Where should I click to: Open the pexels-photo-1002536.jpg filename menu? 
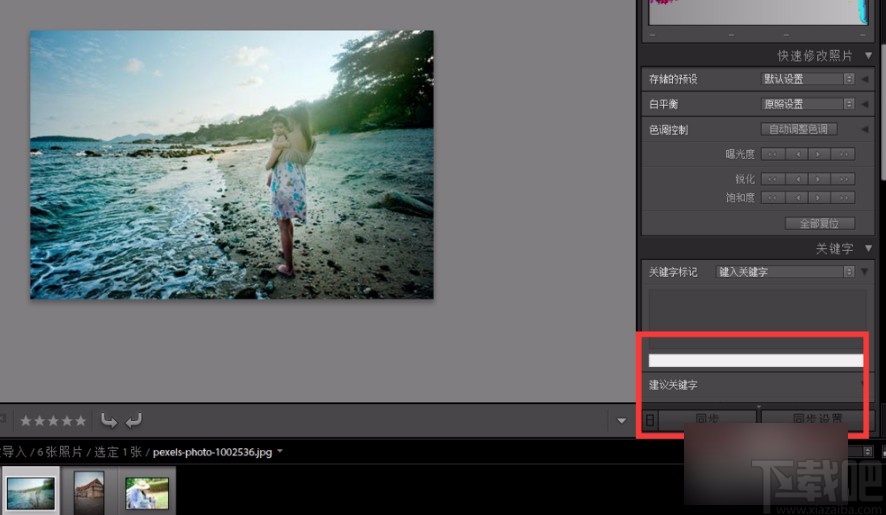(x=218, y=452)
